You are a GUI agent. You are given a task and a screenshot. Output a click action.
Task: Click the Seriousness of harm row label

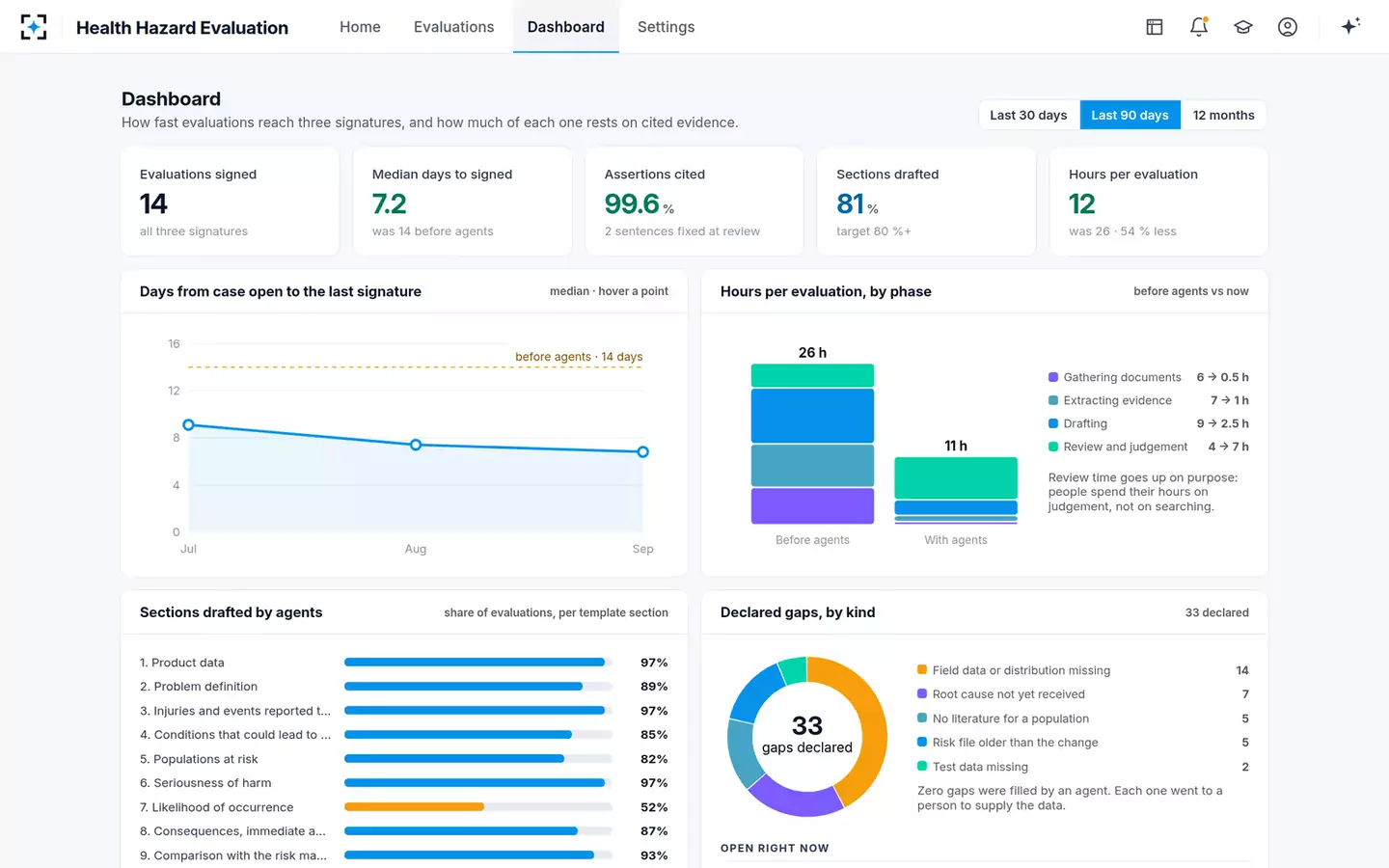(x=205, y=783)
